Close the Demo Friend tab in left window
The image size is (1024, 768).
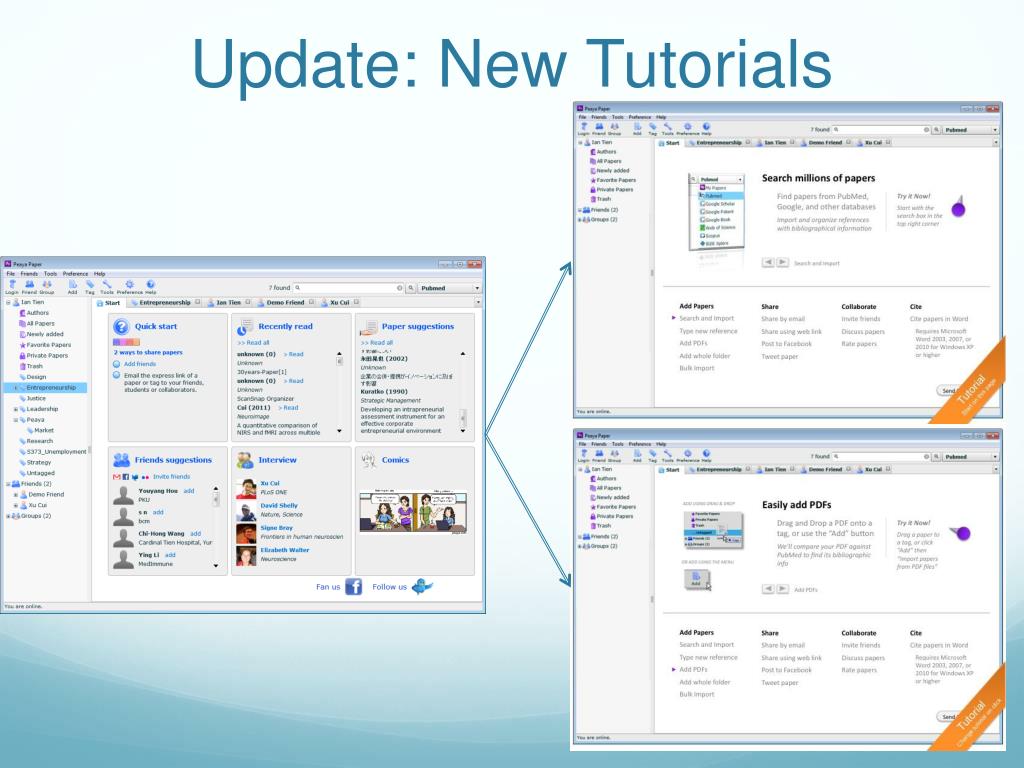pyautogui.click(x=312, y=302)
